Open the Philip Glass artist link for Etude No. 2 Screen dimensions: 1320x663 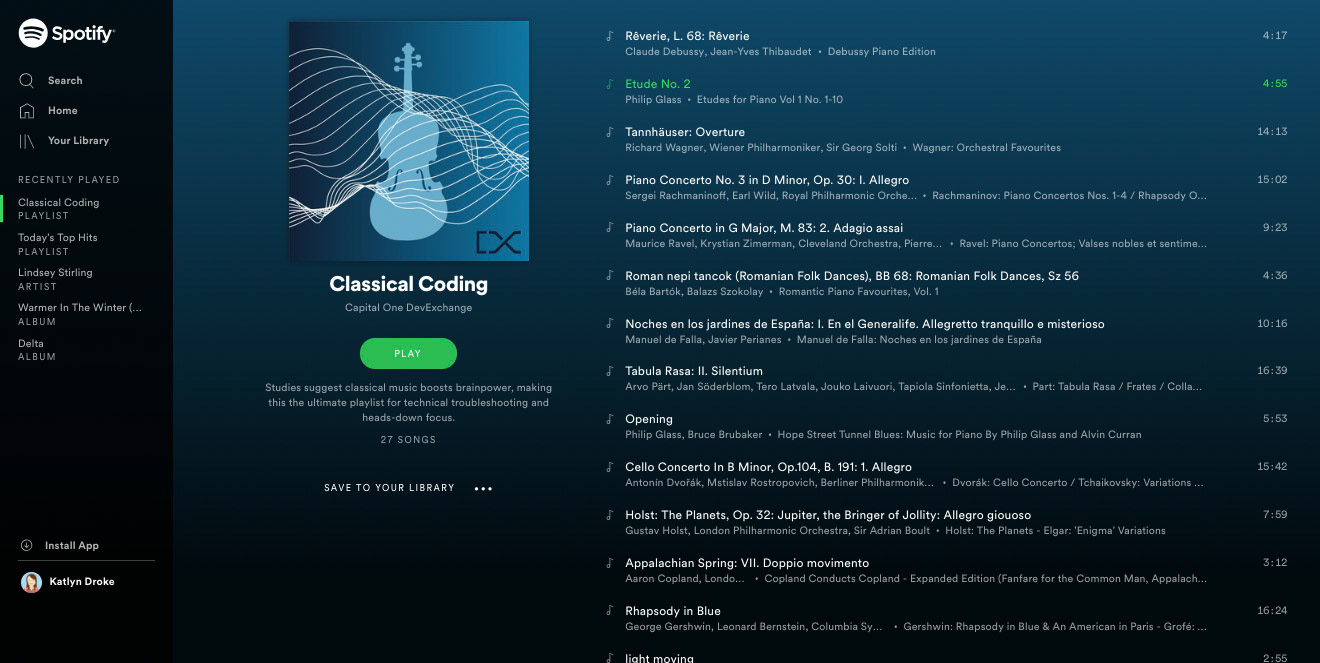[x=653, y=100]
